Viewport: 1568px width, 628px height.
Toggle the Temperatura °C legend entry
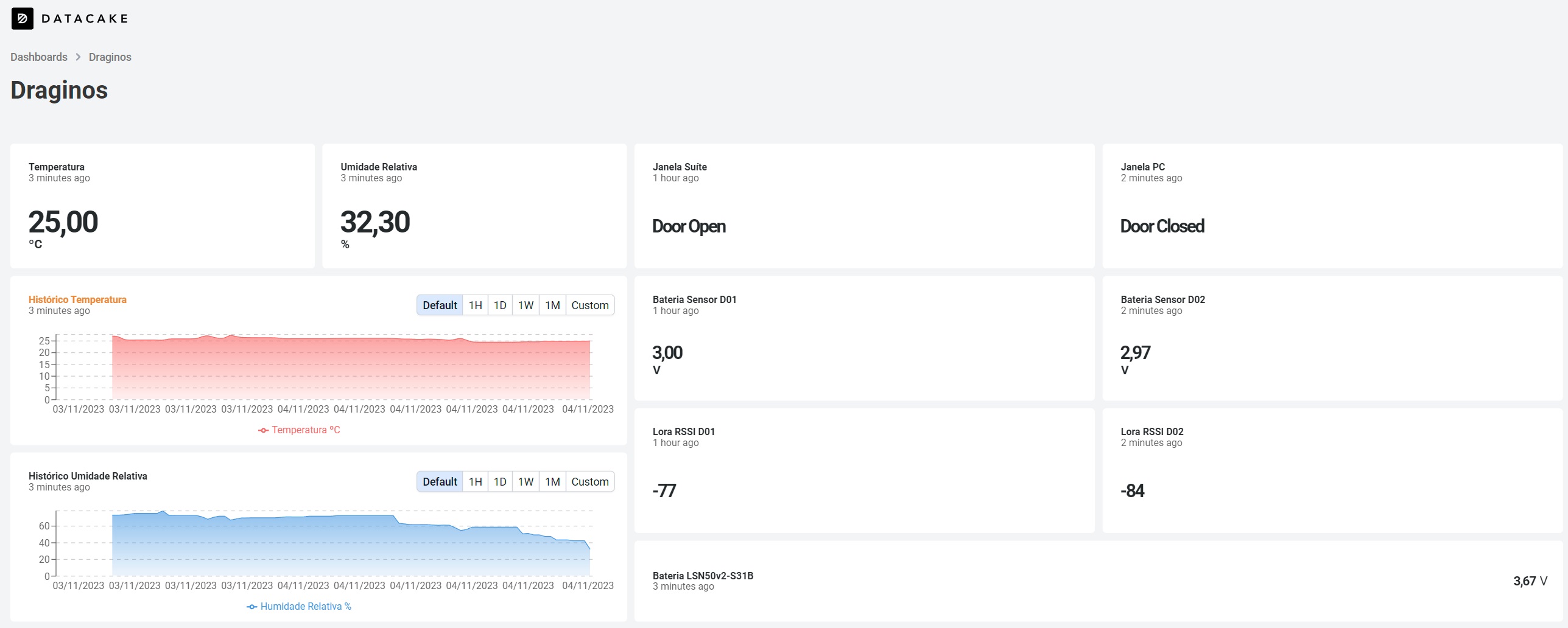click(299, 430)
